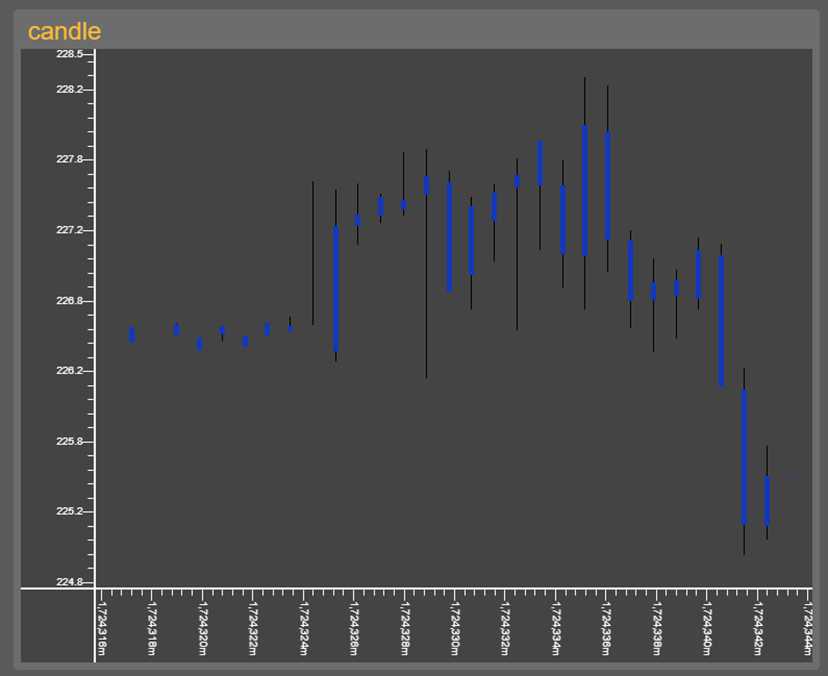Click the 1,724,318m x-axis label
Image resolution: width=828 pixels, height=676 pixels.
(x=152, y=628)
